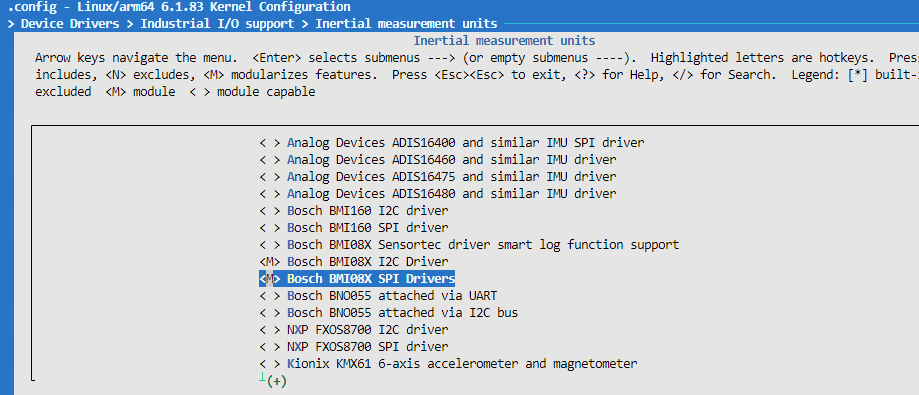The width and height of the screenshot is (919, 395).
Task: Toggle the BNO055 attached via I2C bus option
Action: (270, 313)
